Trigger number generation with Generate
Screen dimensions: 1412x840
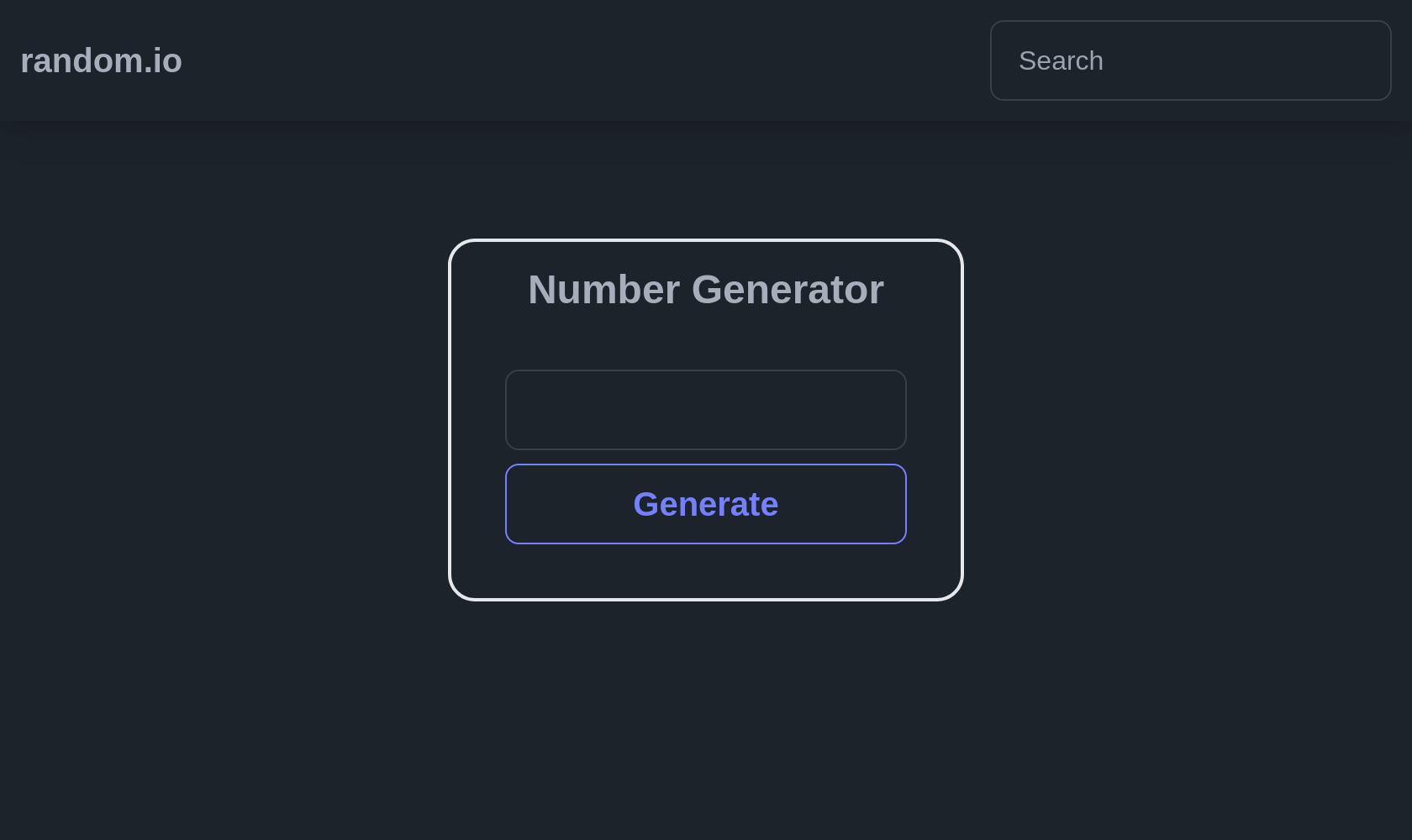(705, 504)
